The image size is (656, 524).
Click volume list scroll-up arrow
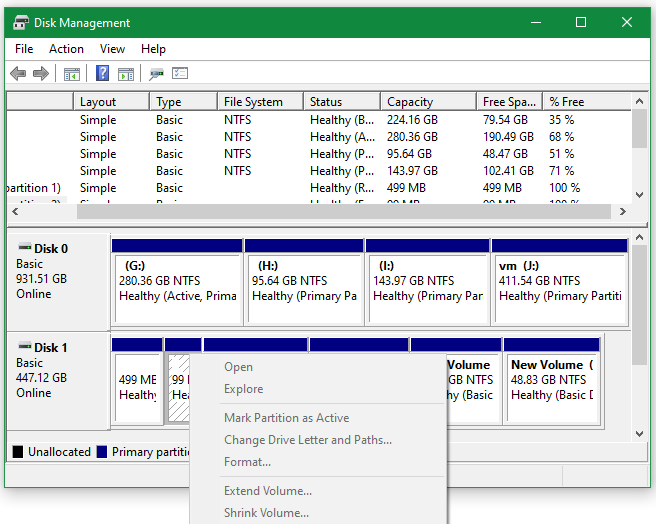(x=639, y=101)
